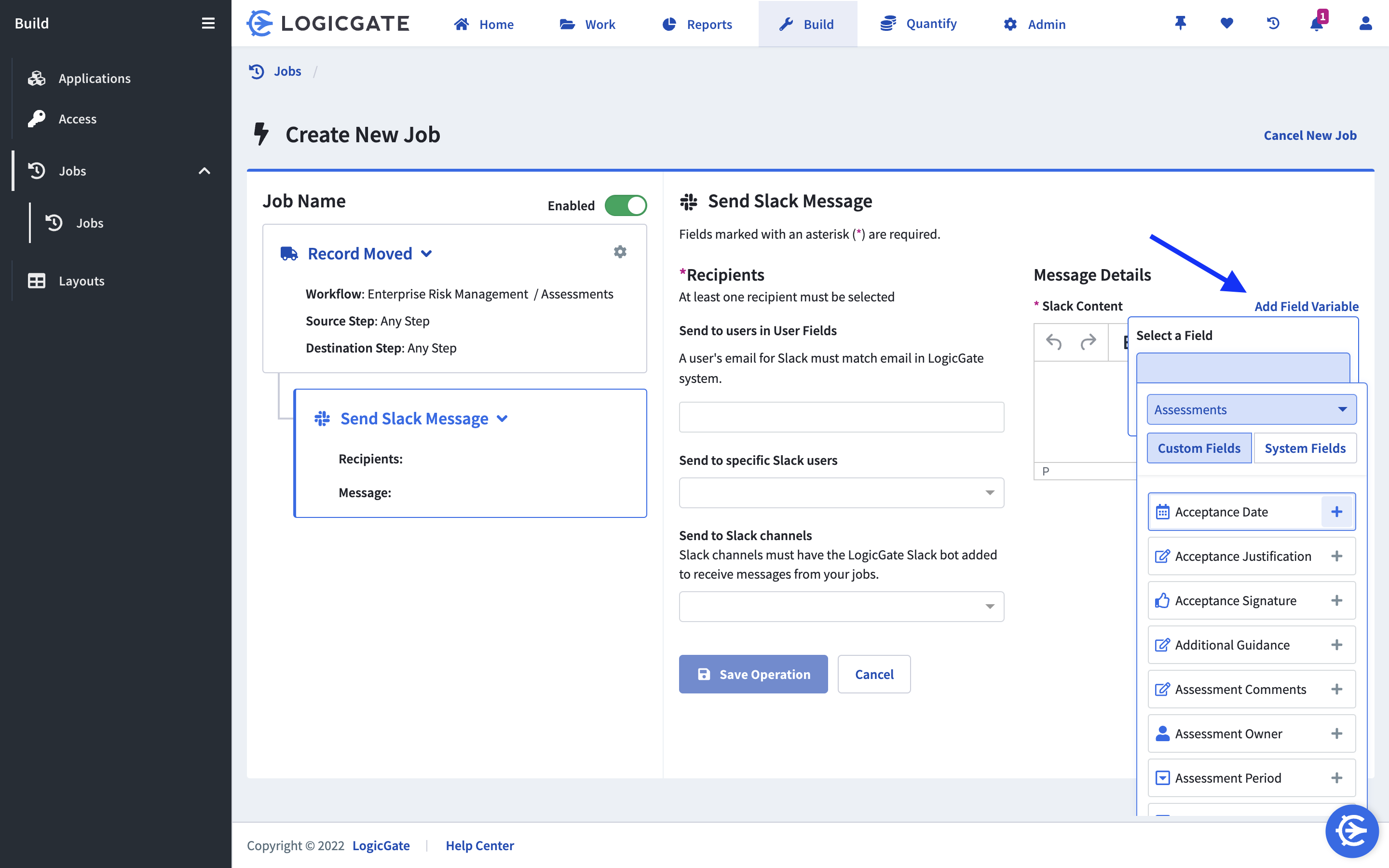Toggle the Enabled switch off
Image resolution: width=1389 pixels, height=868 pixels.
pos(626,205)
